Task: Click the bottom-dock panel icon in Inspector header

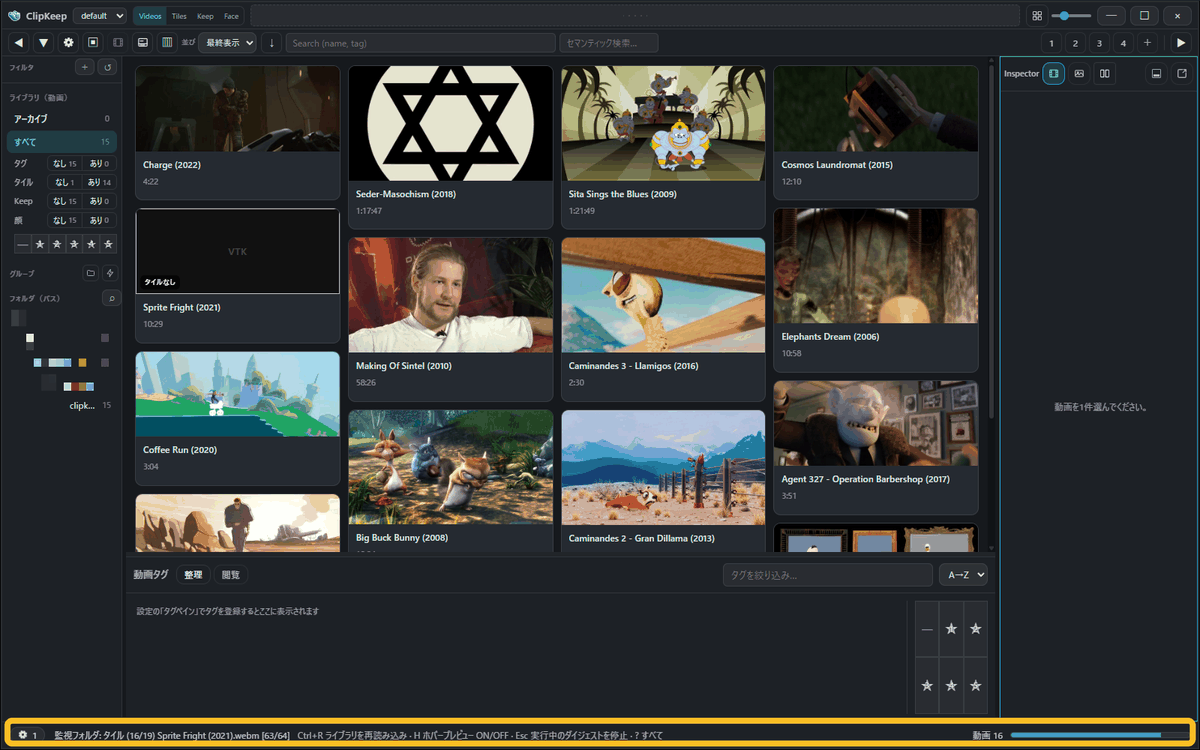Action: [1156, 73]
